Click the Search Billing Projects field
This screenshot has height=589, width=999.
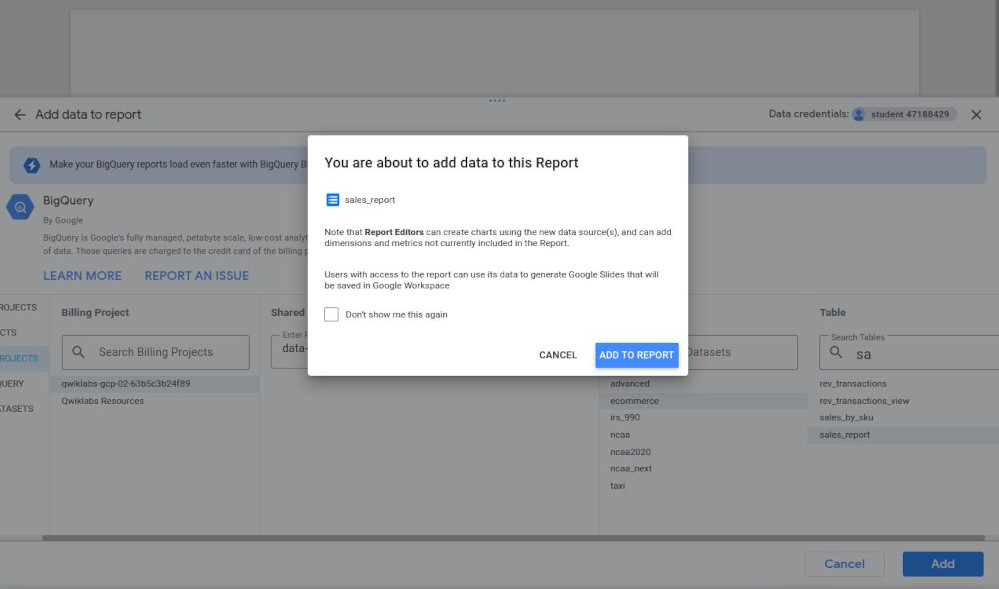(x=155, y=353)
